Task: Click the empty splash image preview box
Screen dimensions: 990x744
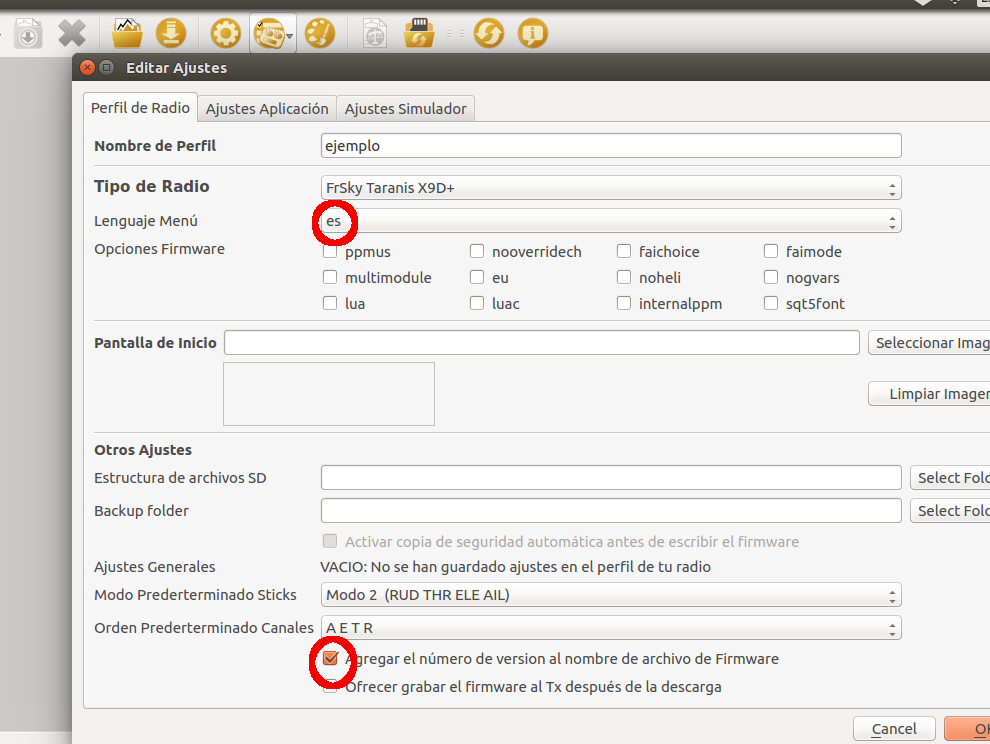Action: (329, 393)
